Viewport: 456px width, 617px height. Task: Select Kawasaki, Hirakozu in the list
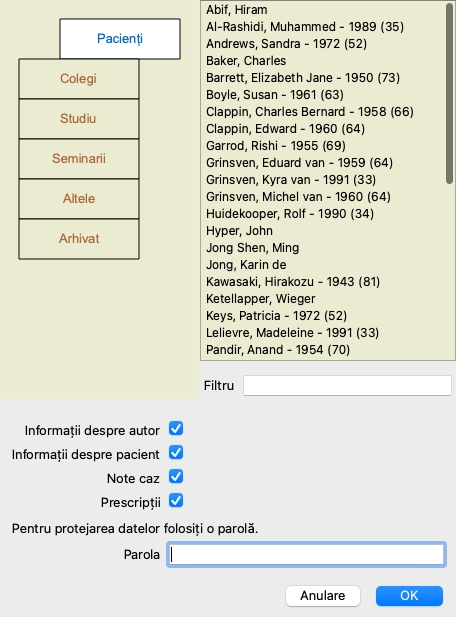293,282
